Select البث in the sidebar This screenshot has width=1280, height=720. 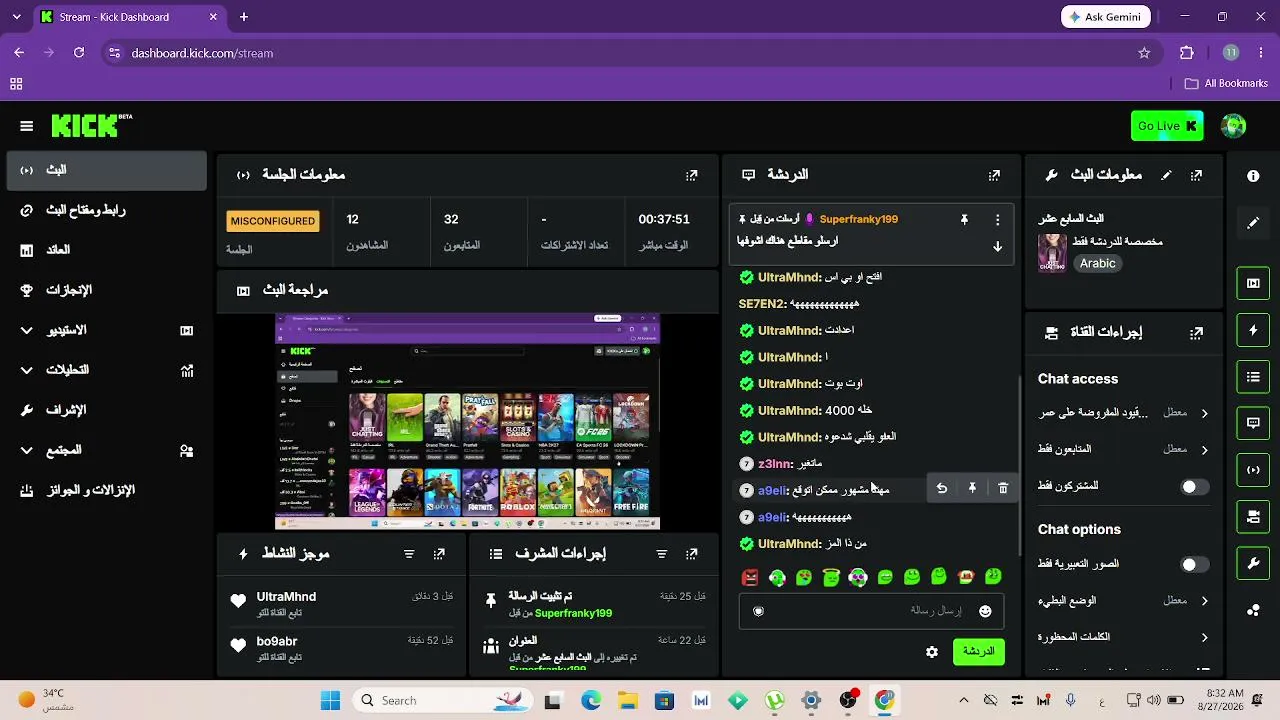tap(106, 170)
